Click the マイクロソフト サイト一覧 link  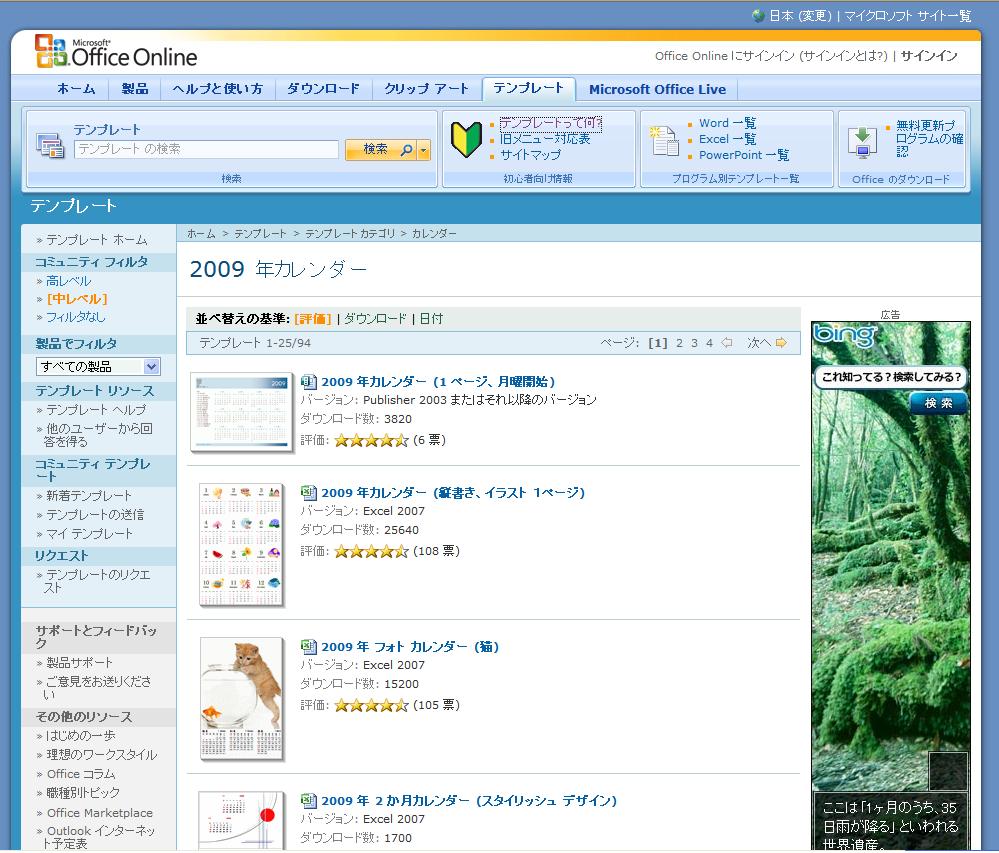click(x=908, y=15)
